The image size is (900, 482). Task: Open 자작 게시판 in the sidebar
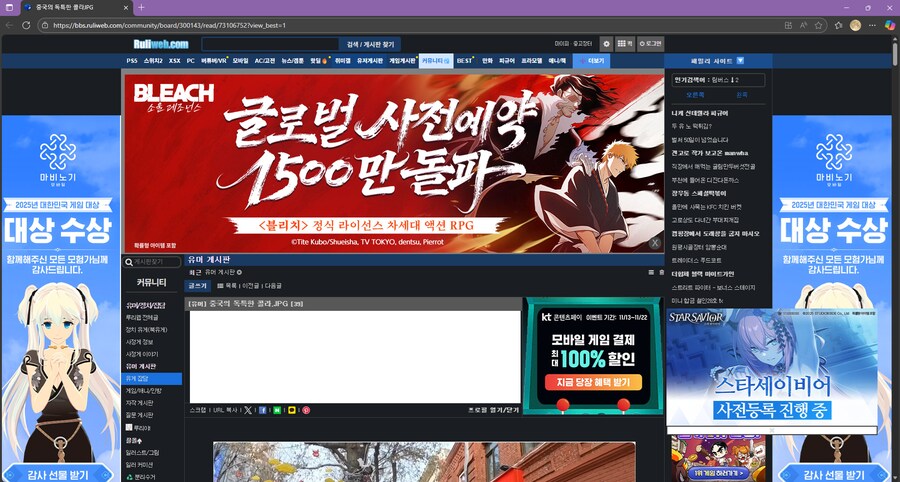point(139,403)
